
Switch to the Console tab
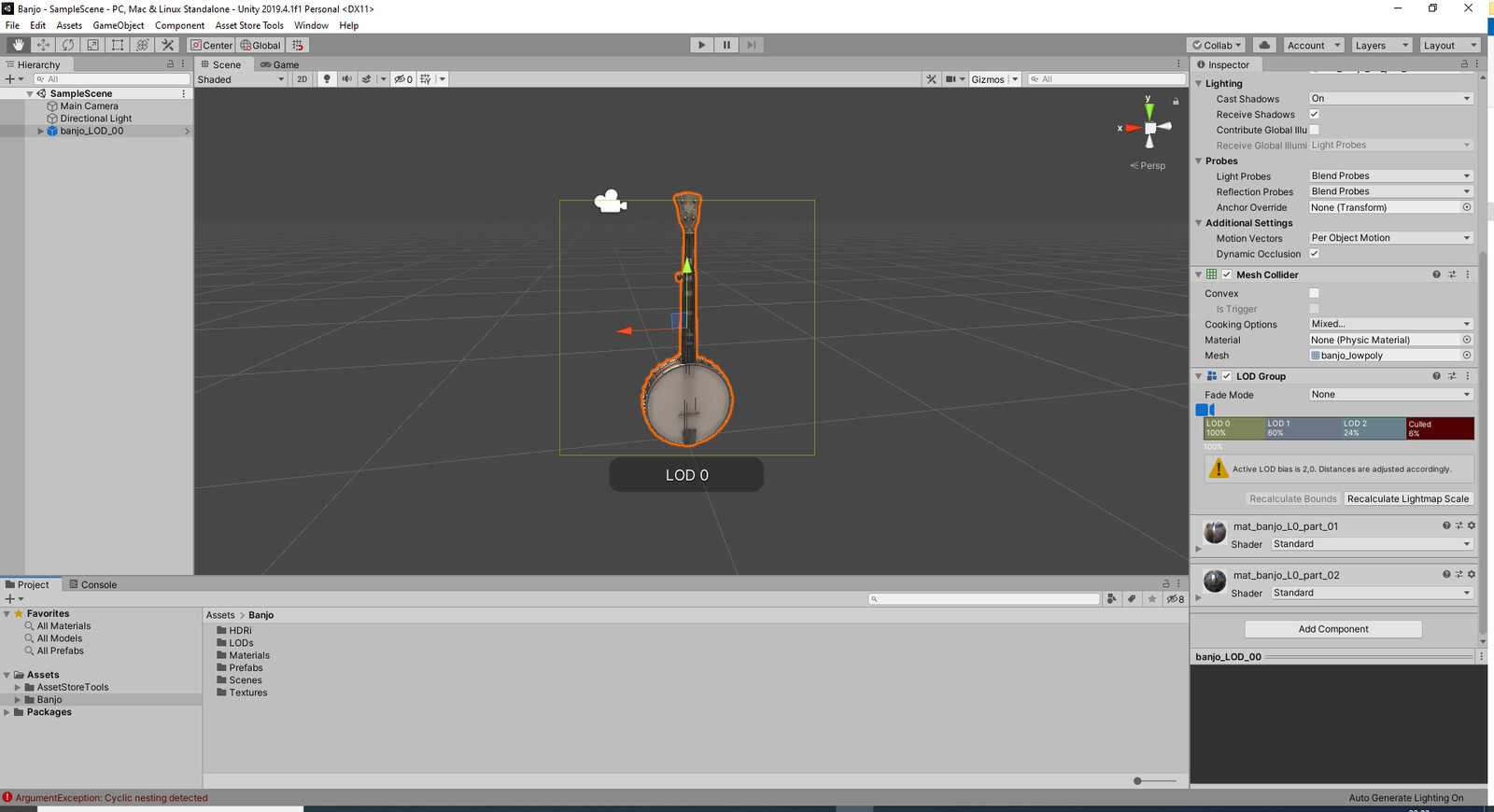coord(93,585)
